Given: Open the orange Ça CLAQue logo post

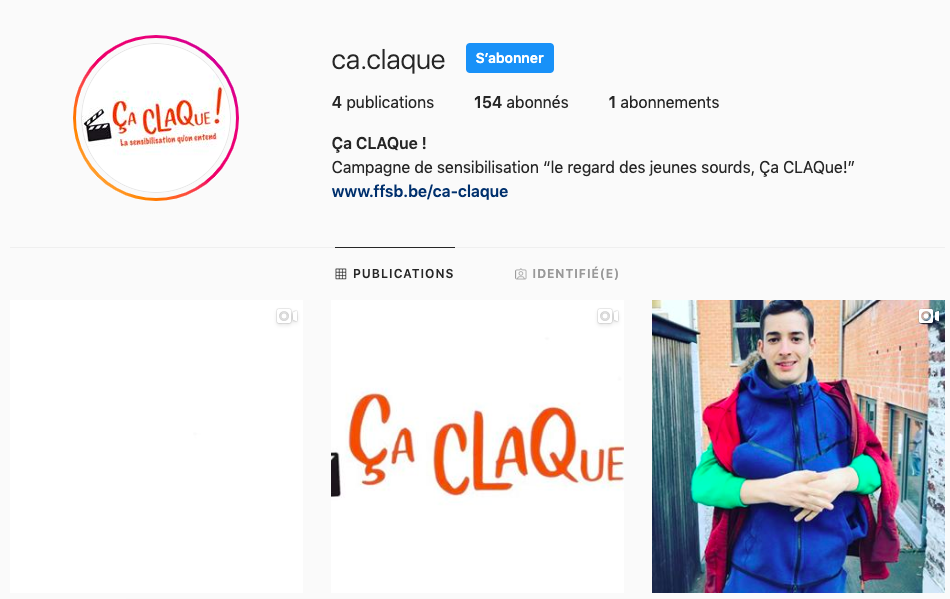Looking at the screenshot, I should pyautogui.click(x=477, y=446).
